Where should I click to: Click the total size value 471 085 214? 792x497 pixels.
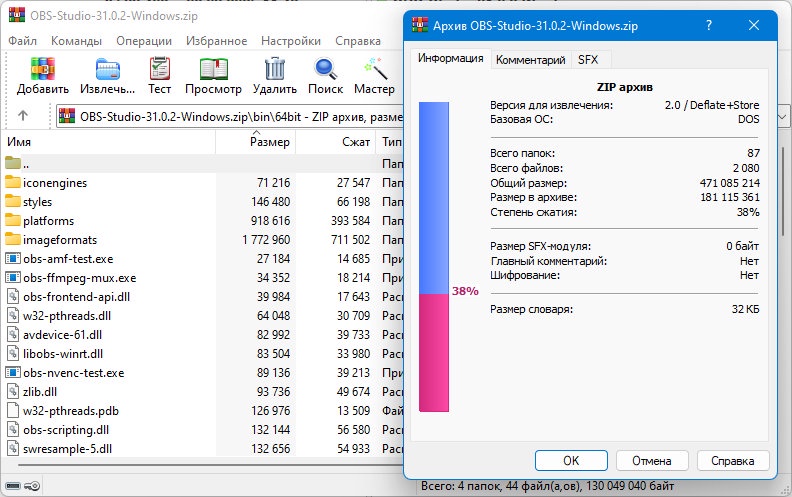[x=729, y=183]
